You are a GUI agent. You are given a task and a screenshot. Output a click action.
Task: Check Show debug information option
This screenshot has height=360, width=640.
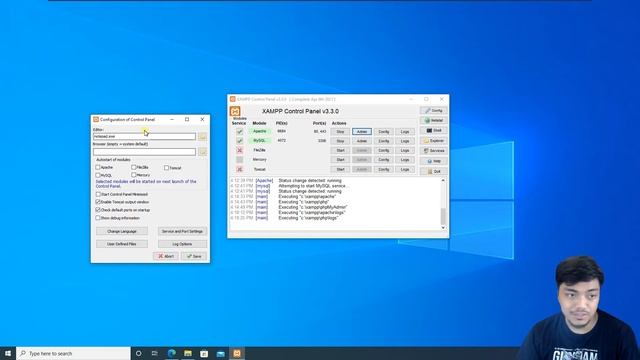98,218
